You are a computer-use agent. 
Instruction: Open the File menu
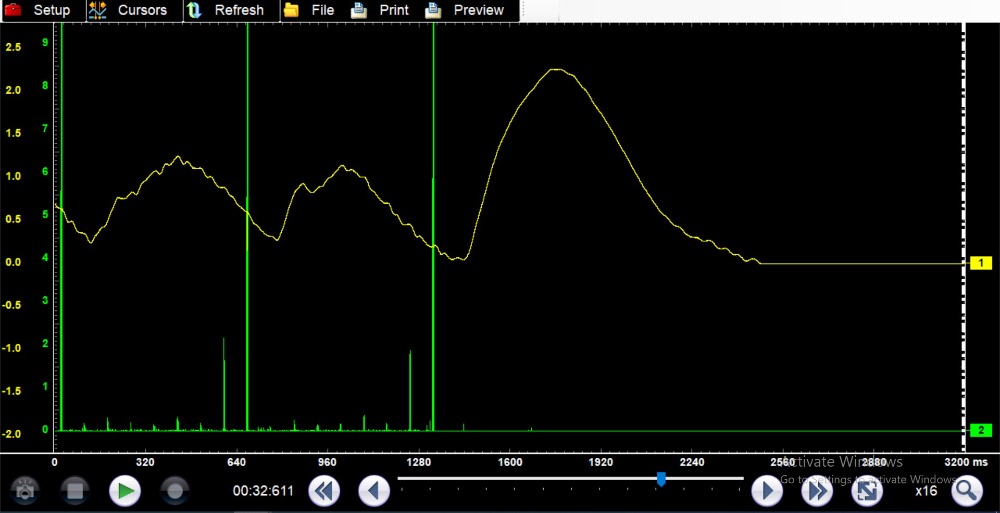(x=308, y=10)
